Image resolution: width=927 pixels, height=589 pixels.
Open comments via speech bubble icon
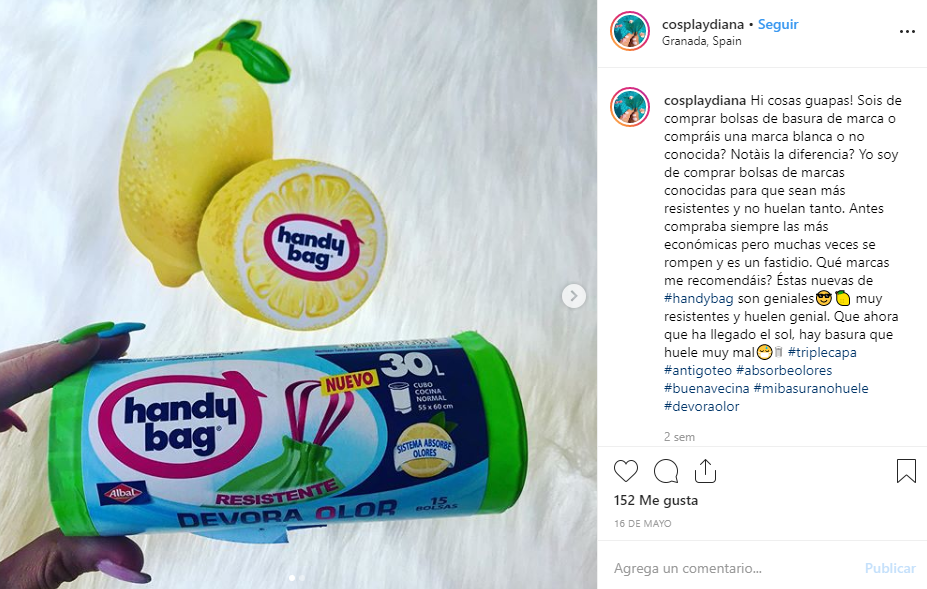[x=666, y=471]
